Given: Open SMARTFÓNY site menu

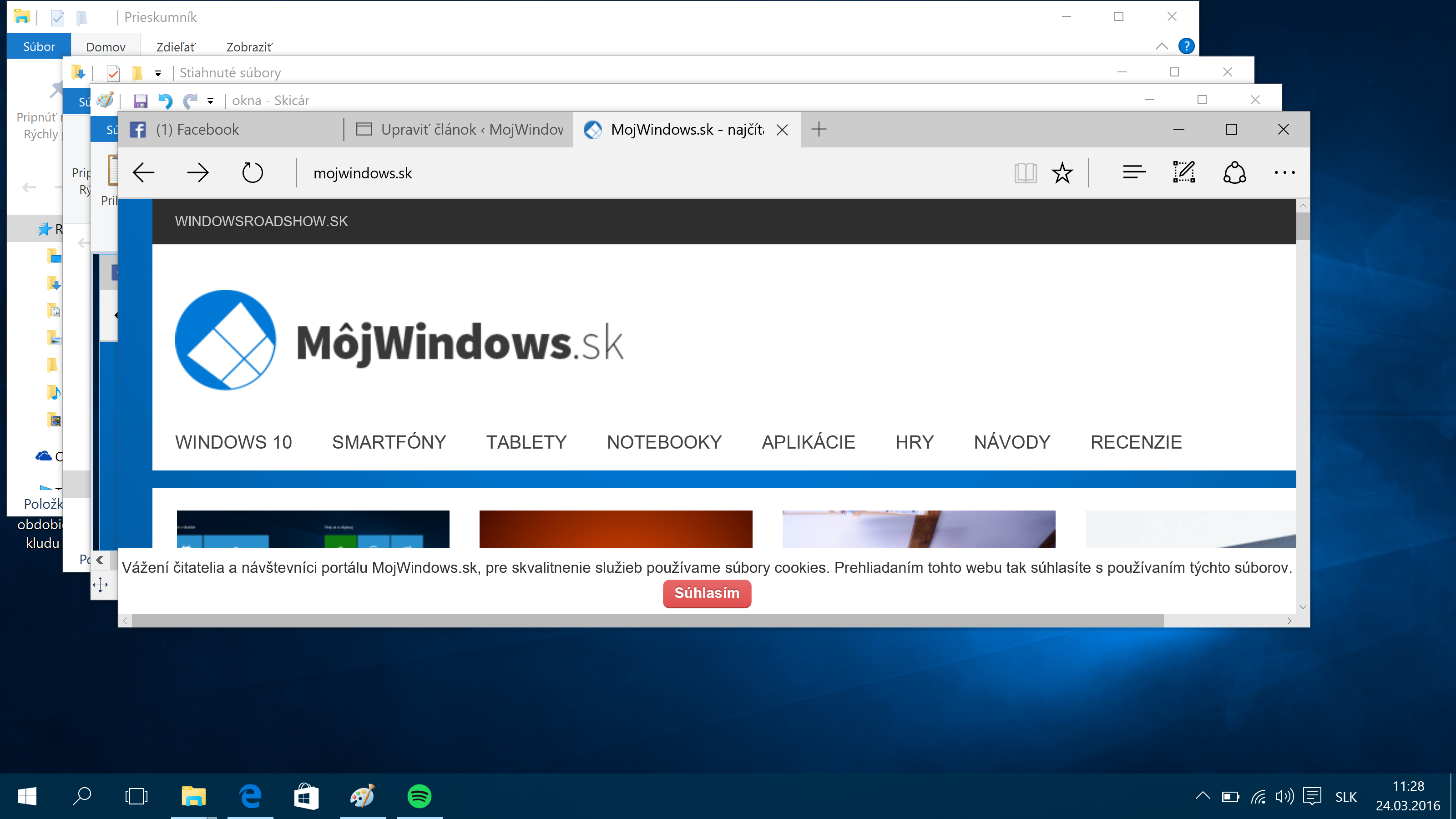Looking at the screenshot, I should (x=389, y=442).
